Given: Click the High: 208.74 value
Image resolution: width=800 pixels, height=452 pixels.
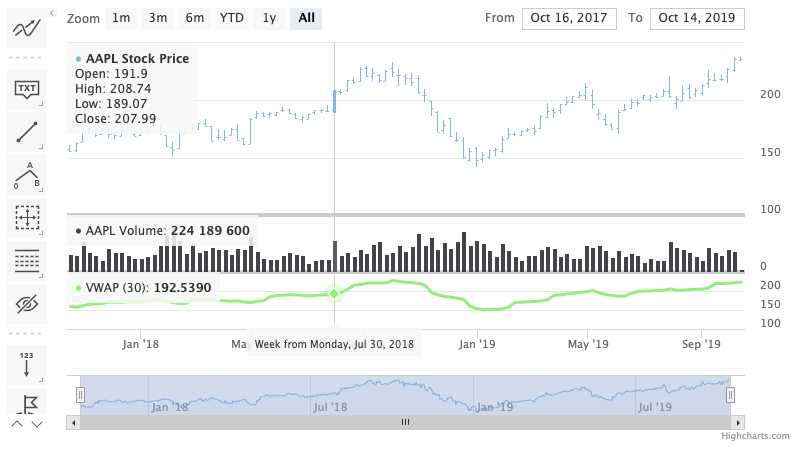Looking at the screenshot, I should click(x=113, y=89).
